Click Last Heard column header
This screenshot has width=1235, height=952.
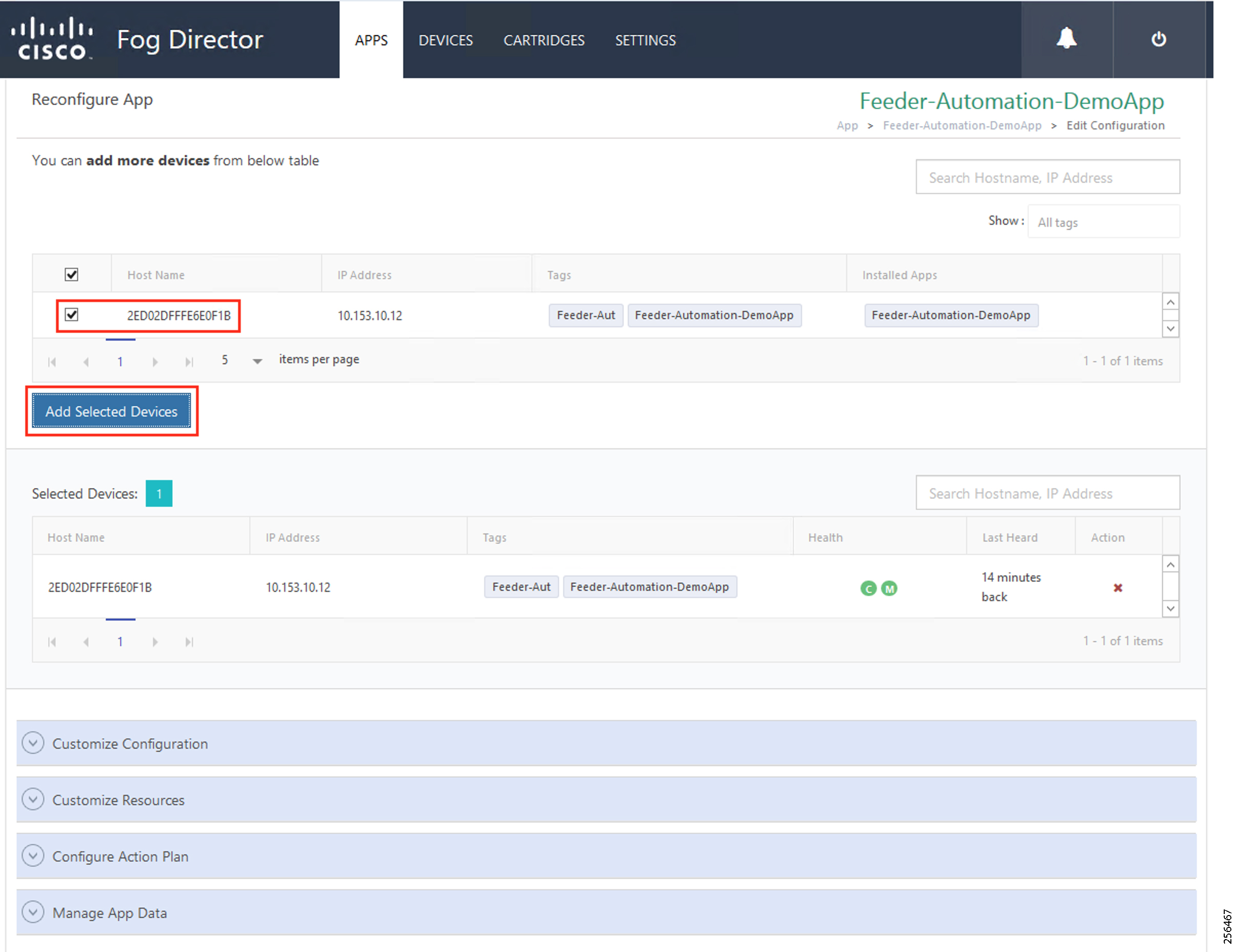(x=1010, y=538)
